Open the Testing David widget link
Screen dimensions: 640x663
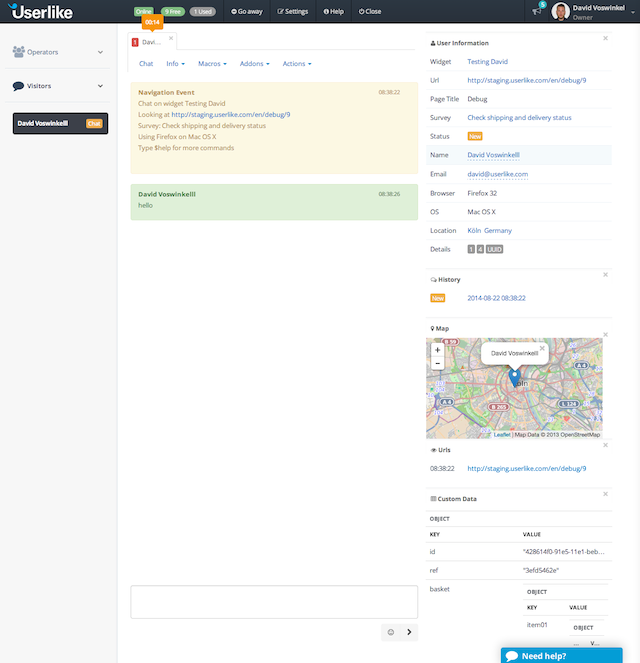click(487, 62)
